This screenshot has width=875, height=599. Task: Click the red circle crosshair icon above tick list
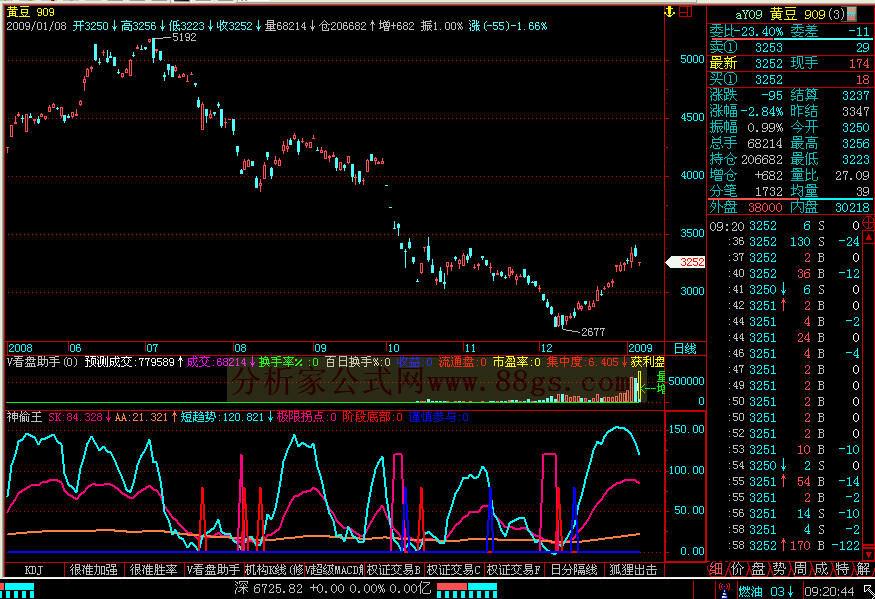click(868, 223)
